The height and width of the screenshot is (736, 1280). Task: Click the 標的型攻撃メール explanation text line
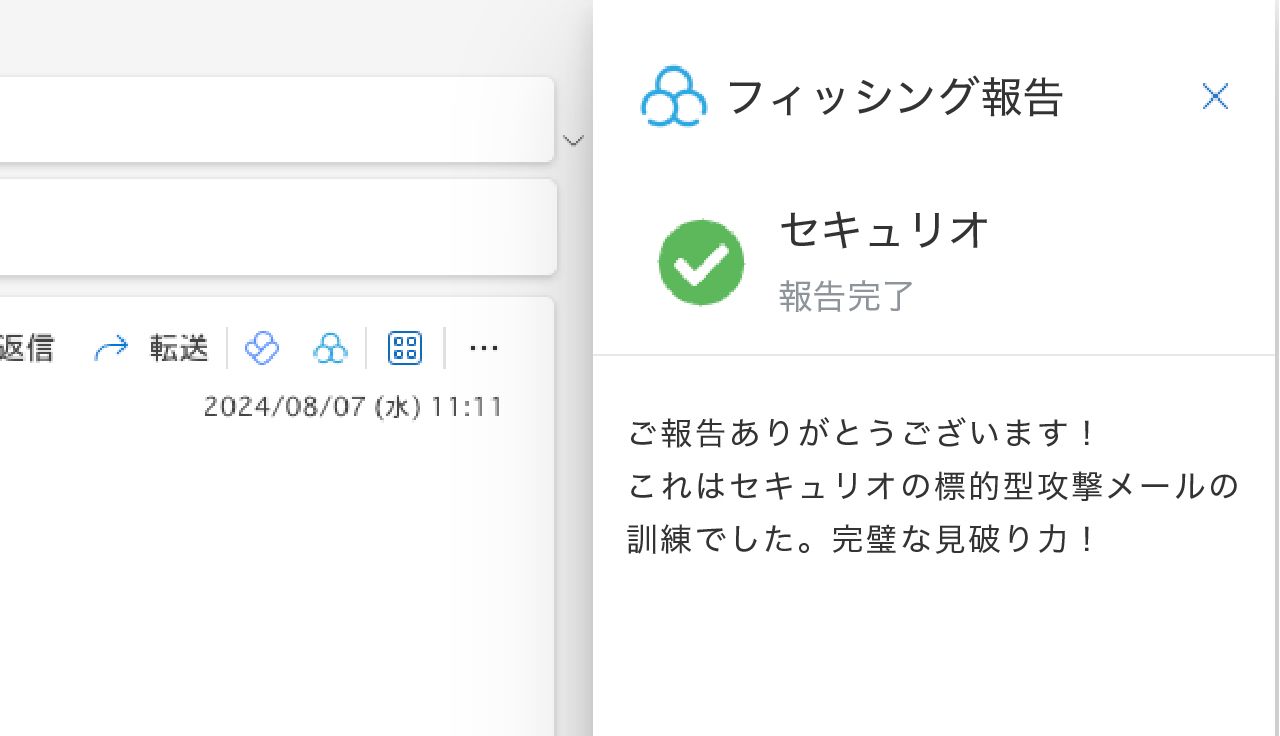tap(934, 487)
